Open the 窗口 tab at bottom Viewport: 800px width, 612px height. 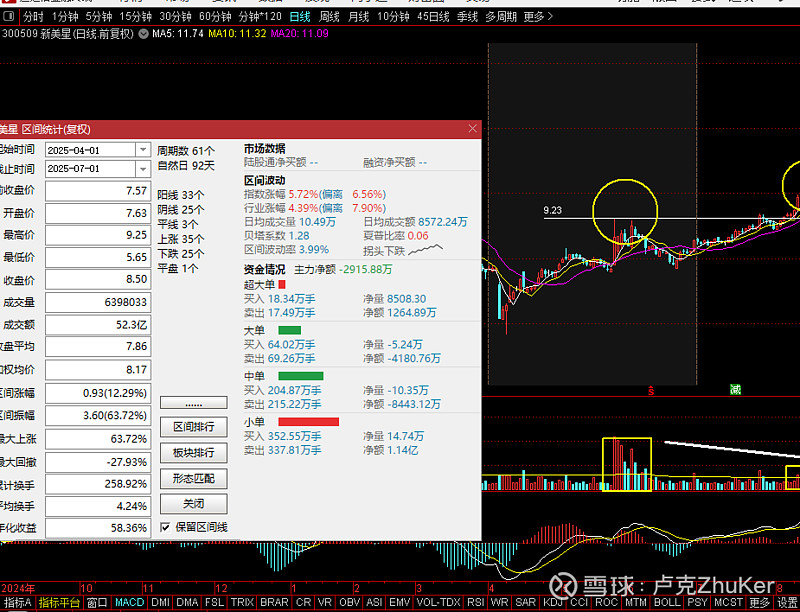[x=97, y=603]
